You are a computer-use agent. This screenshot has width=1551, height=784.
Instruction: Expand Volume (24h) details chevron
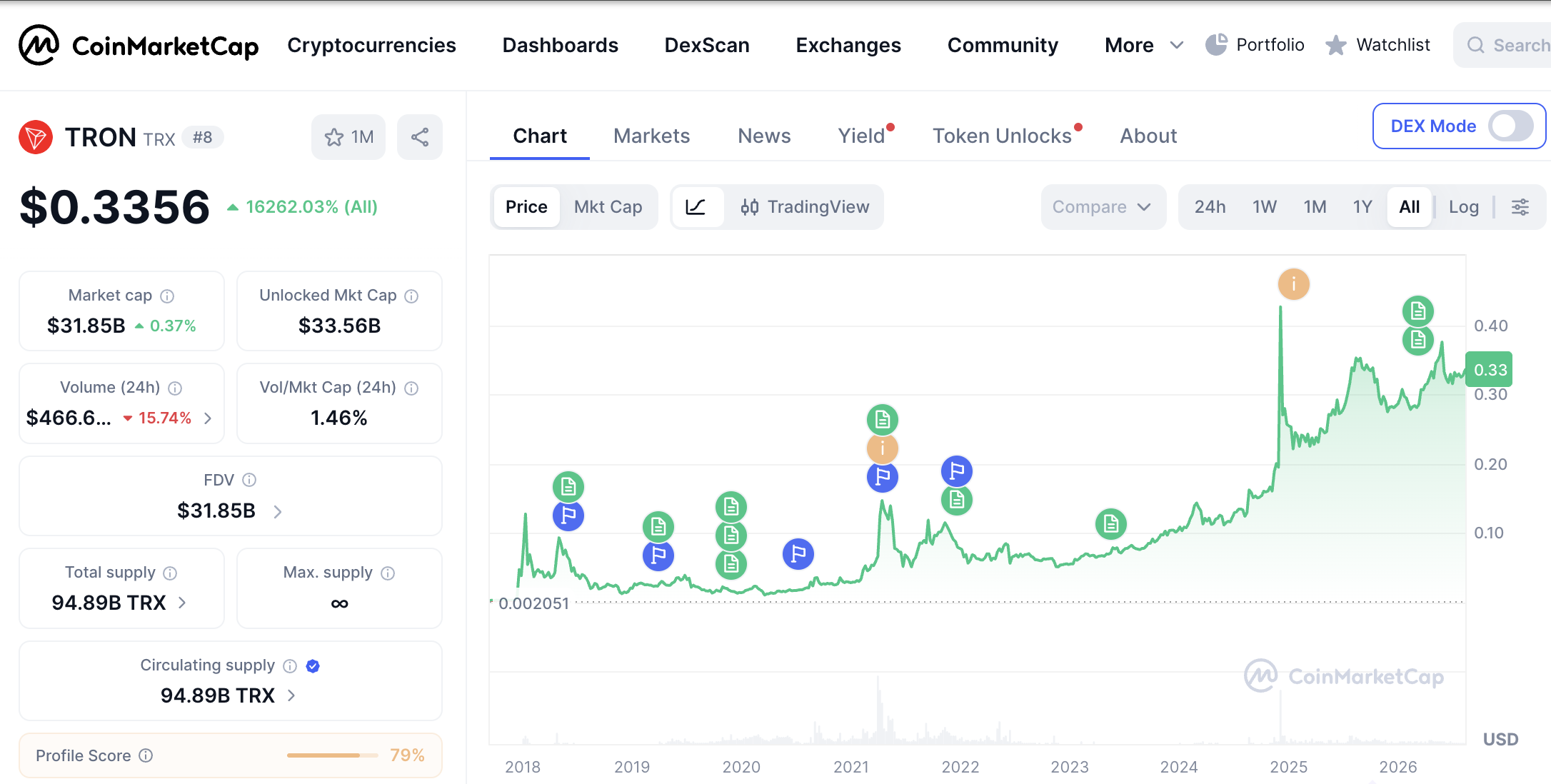pyautogui.click(x=208, y=418)
